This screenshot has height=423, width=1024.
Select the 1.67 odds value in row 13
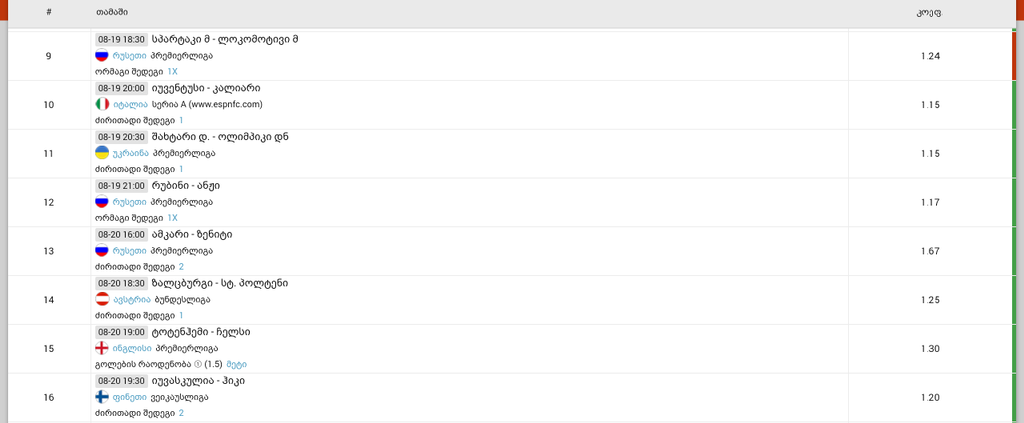[930, 251]
